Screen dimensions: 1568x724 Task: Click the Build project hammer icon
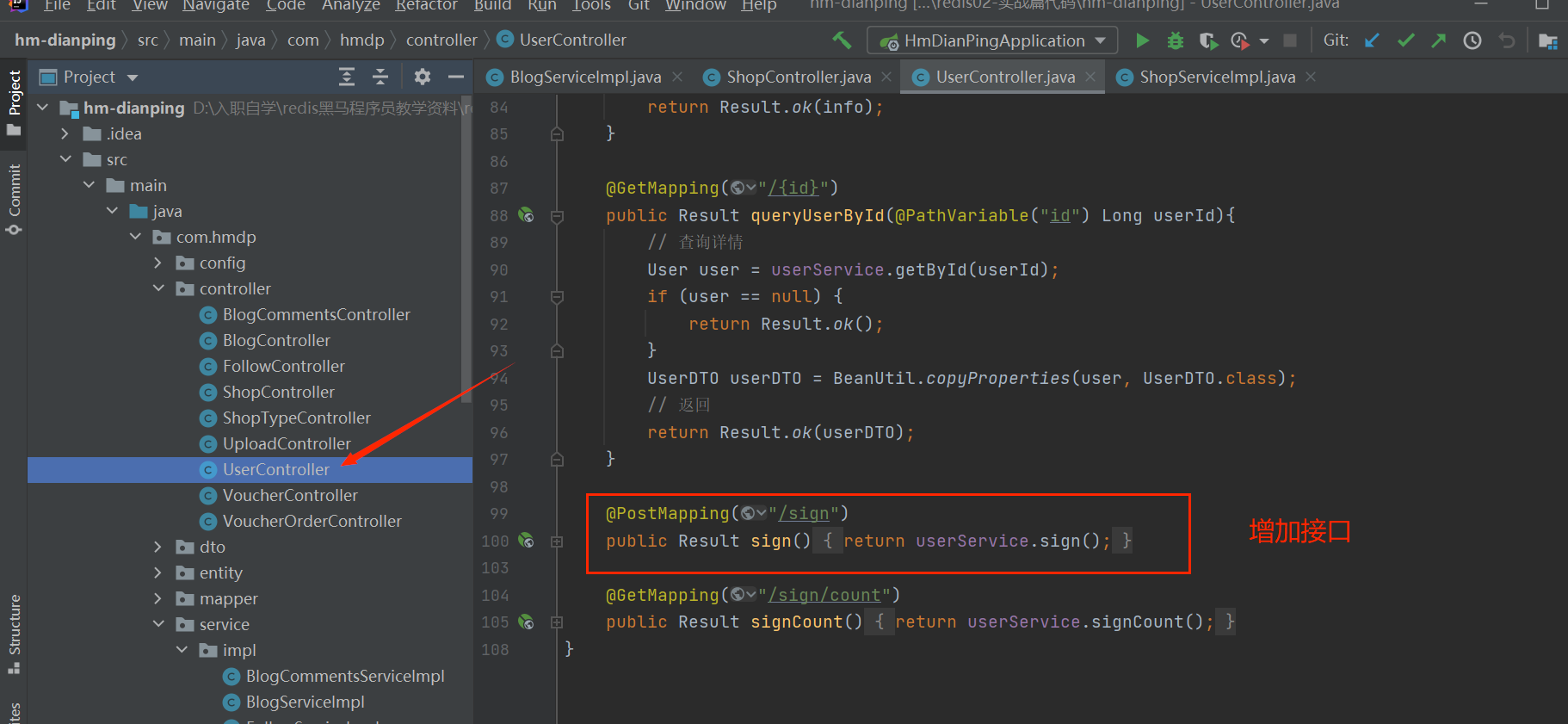842,40
